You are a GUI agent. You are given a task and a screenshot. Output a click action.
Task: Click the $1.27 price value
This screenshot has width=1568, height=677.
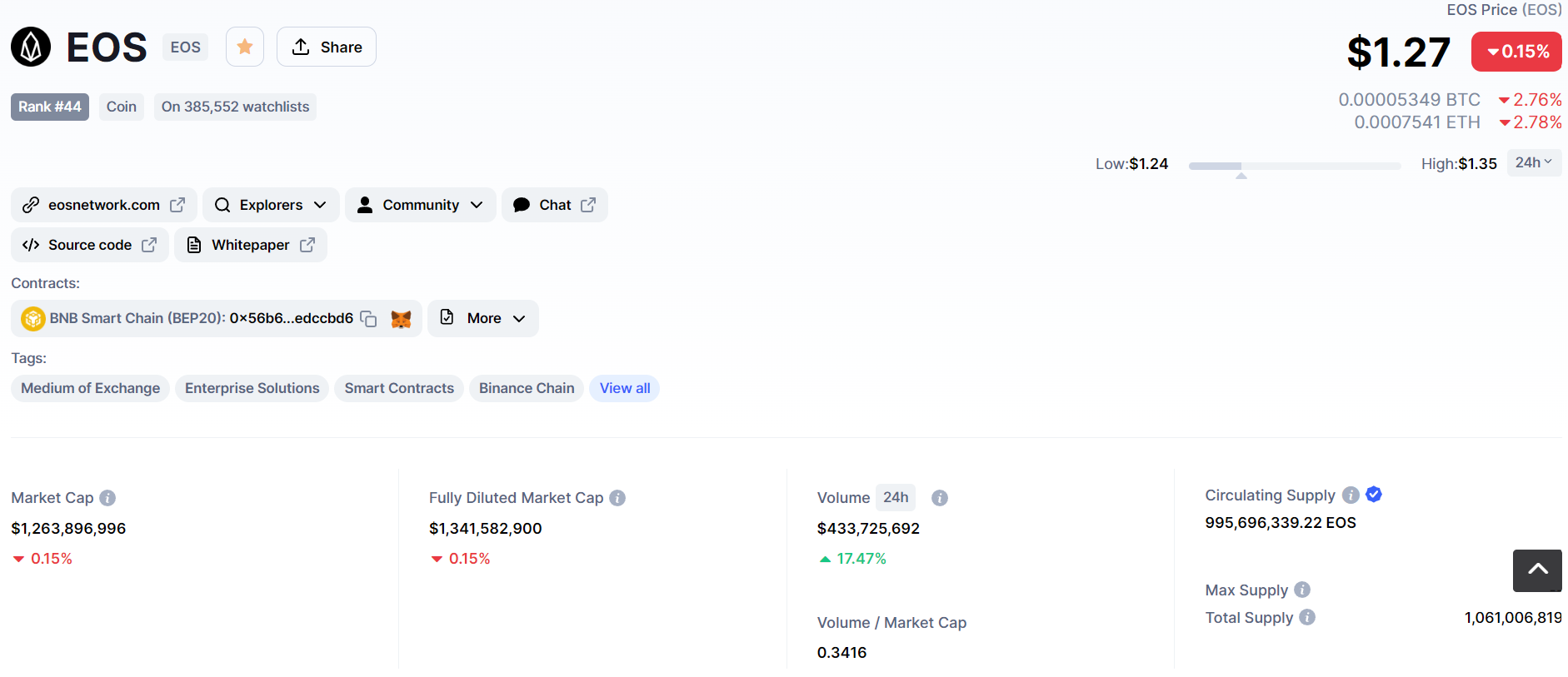1399,52
